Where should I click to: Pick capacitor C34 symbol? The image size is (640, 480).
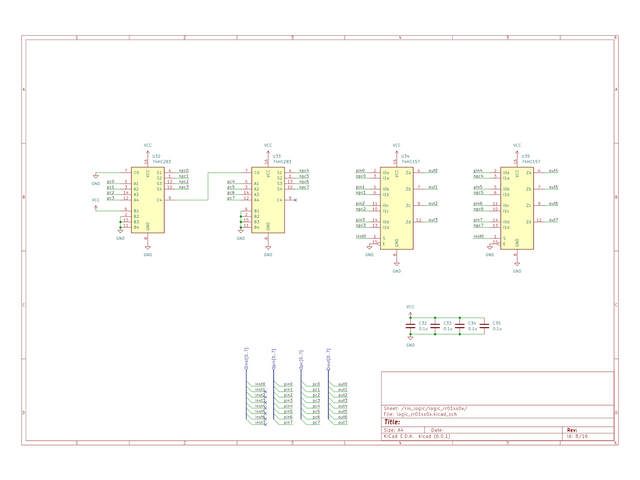[459, 325]
